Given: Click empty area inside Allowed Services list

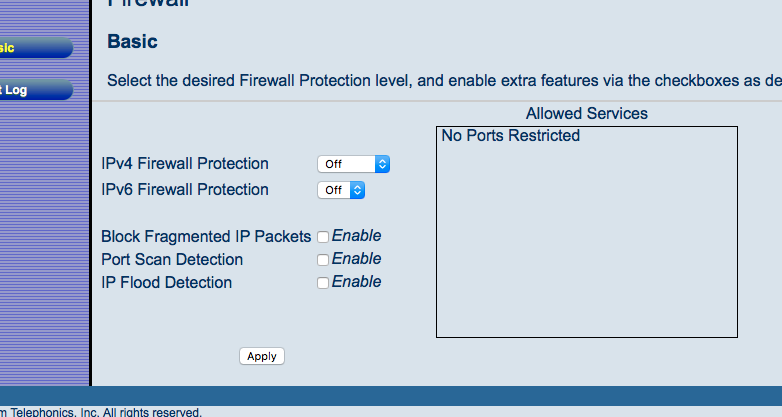Looking at the screenshot, I should point(586,250).
